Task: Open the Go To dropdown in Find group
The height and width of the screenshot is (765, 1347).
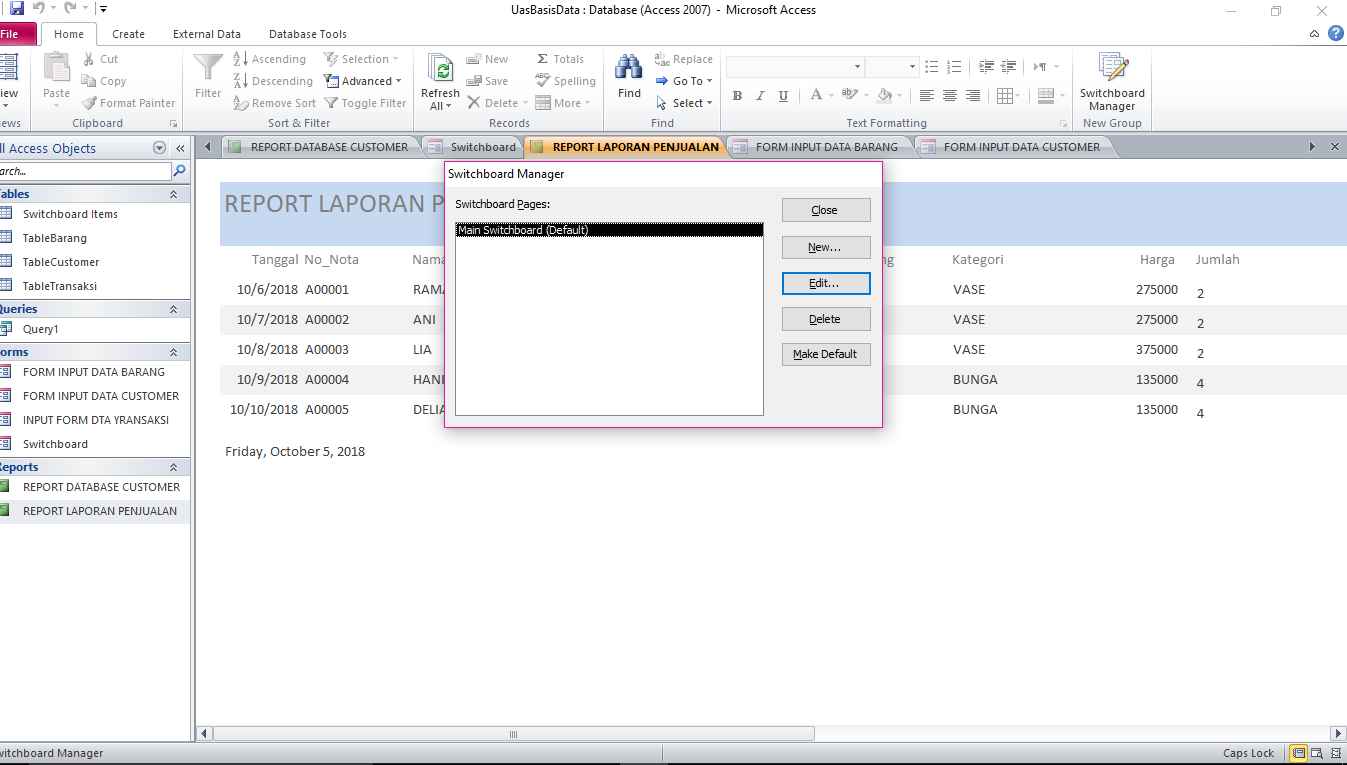Action: (x=684, y=80)
